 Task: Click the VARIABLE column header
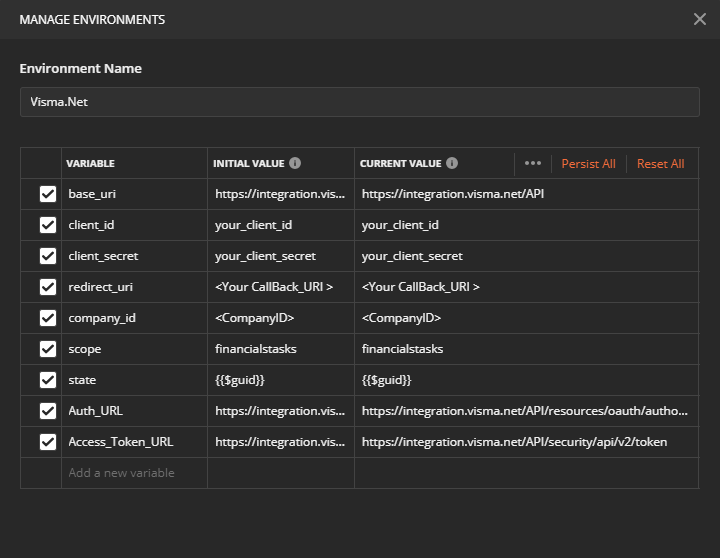coord(91,163)
